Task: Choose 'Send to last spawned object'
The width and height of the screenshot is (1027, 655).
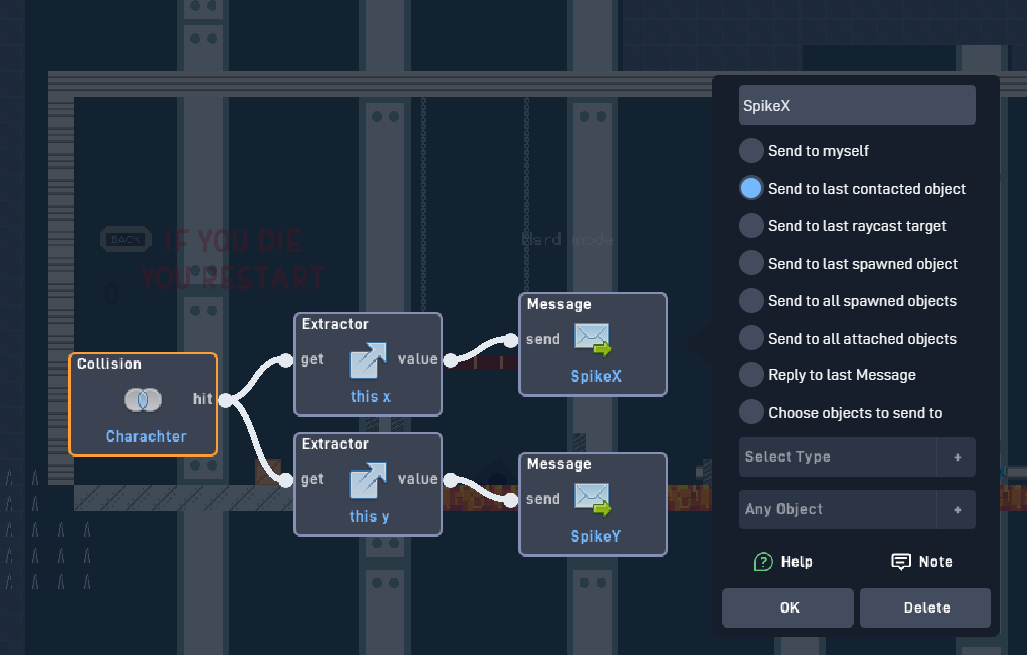Action: click(751, 263)
